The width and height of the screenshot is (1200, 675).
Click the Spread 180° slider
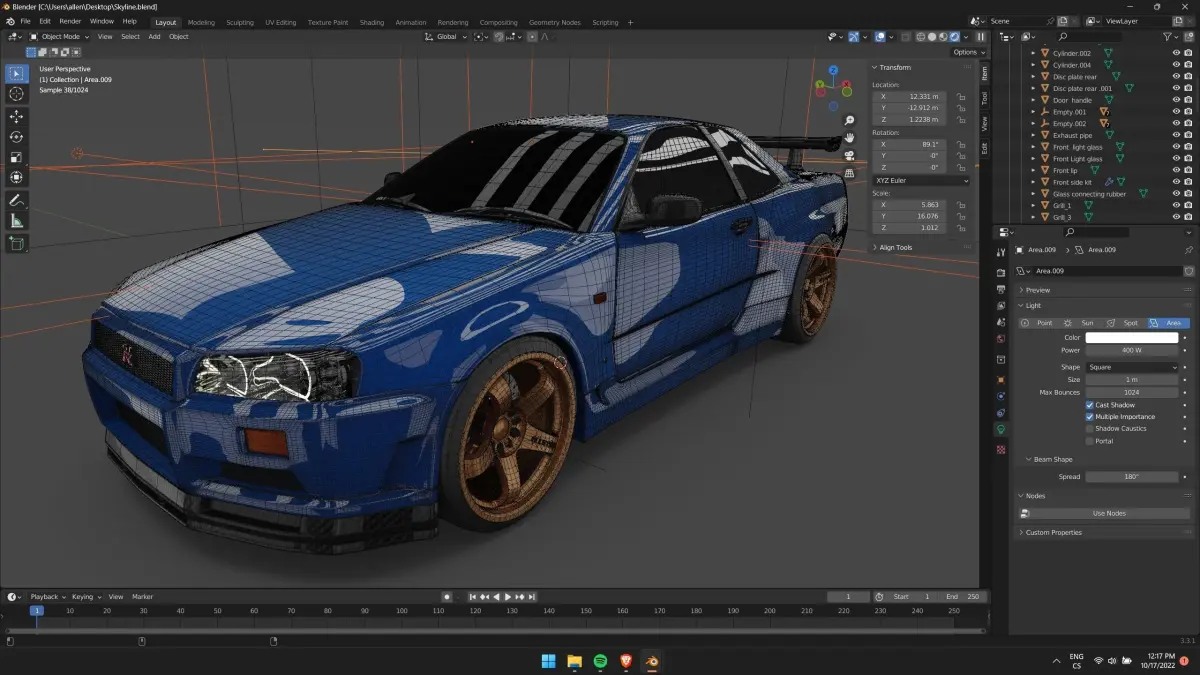point(1132,477)
